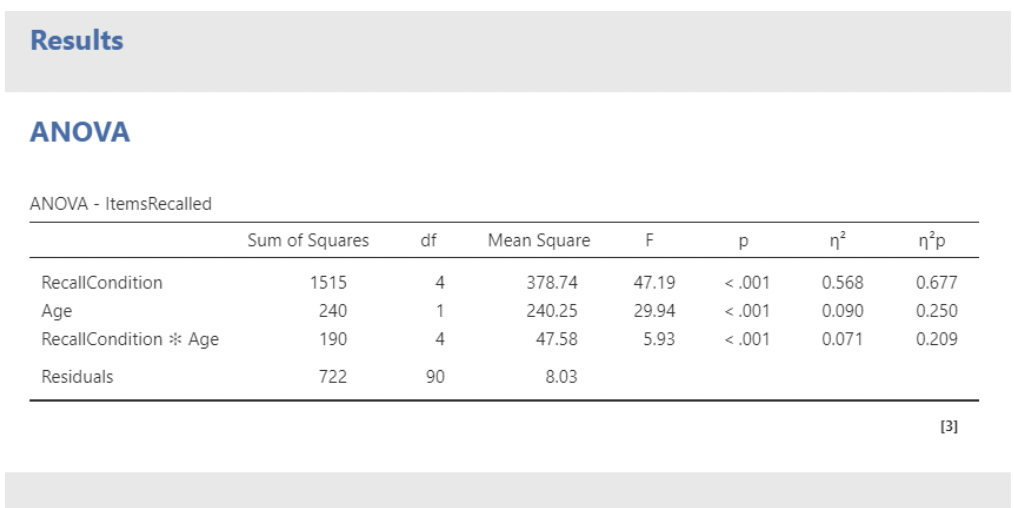Click the Sum of Squares column header
This screenshot has height=508, width=1014.
pyautogui.click(x=308, y=240)
